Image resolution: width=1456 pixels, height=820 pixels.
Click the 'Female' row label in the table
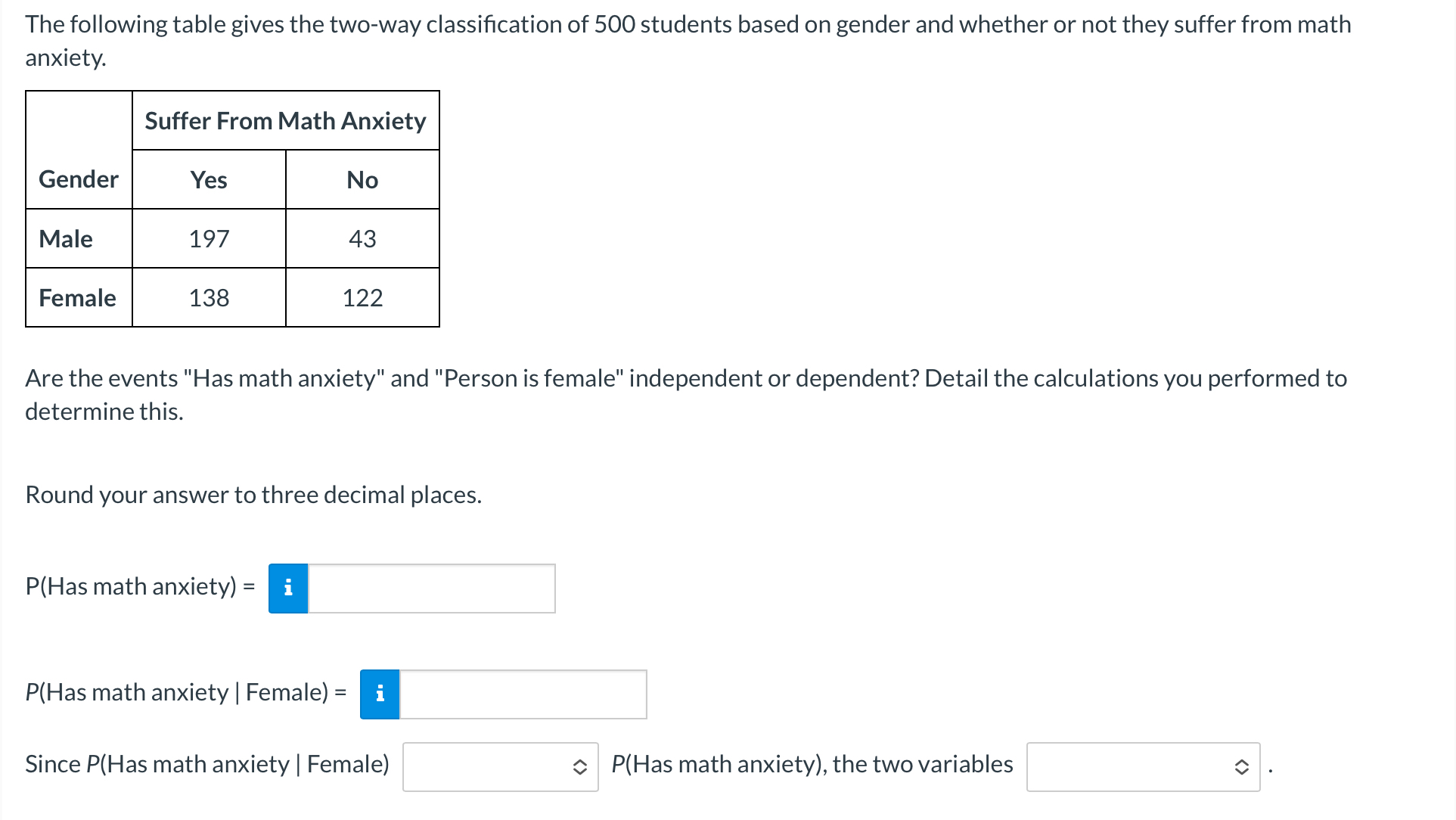[x=77, y=297]
